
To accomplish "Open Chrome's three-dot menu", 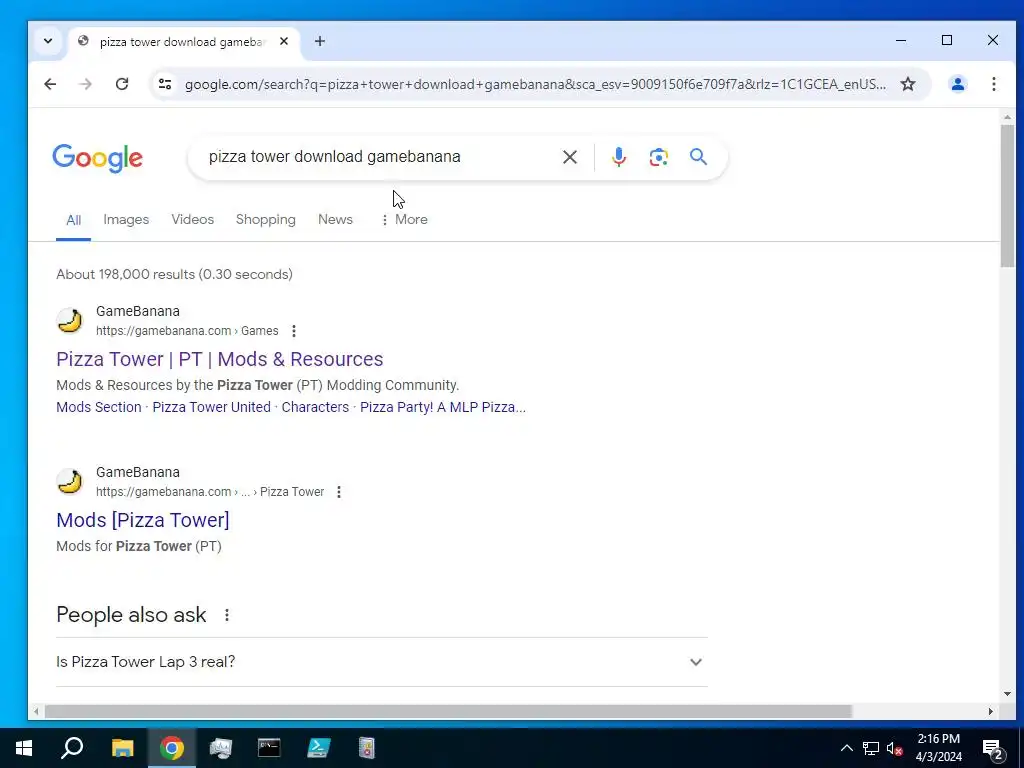I will (993, 84).
